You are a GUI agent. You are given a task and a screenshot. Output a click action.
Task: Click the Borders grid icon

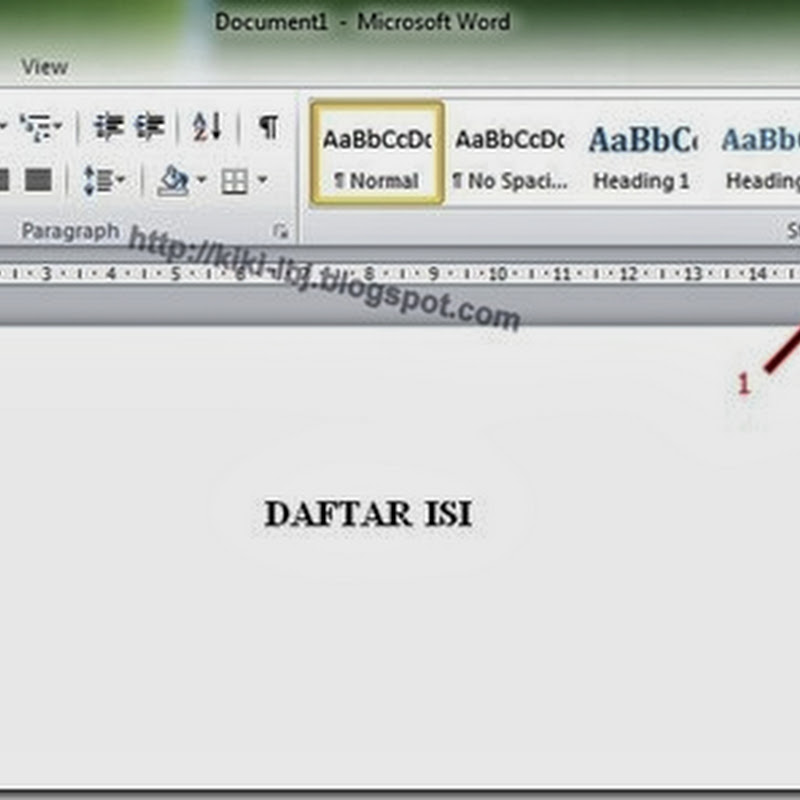(235, 181)
